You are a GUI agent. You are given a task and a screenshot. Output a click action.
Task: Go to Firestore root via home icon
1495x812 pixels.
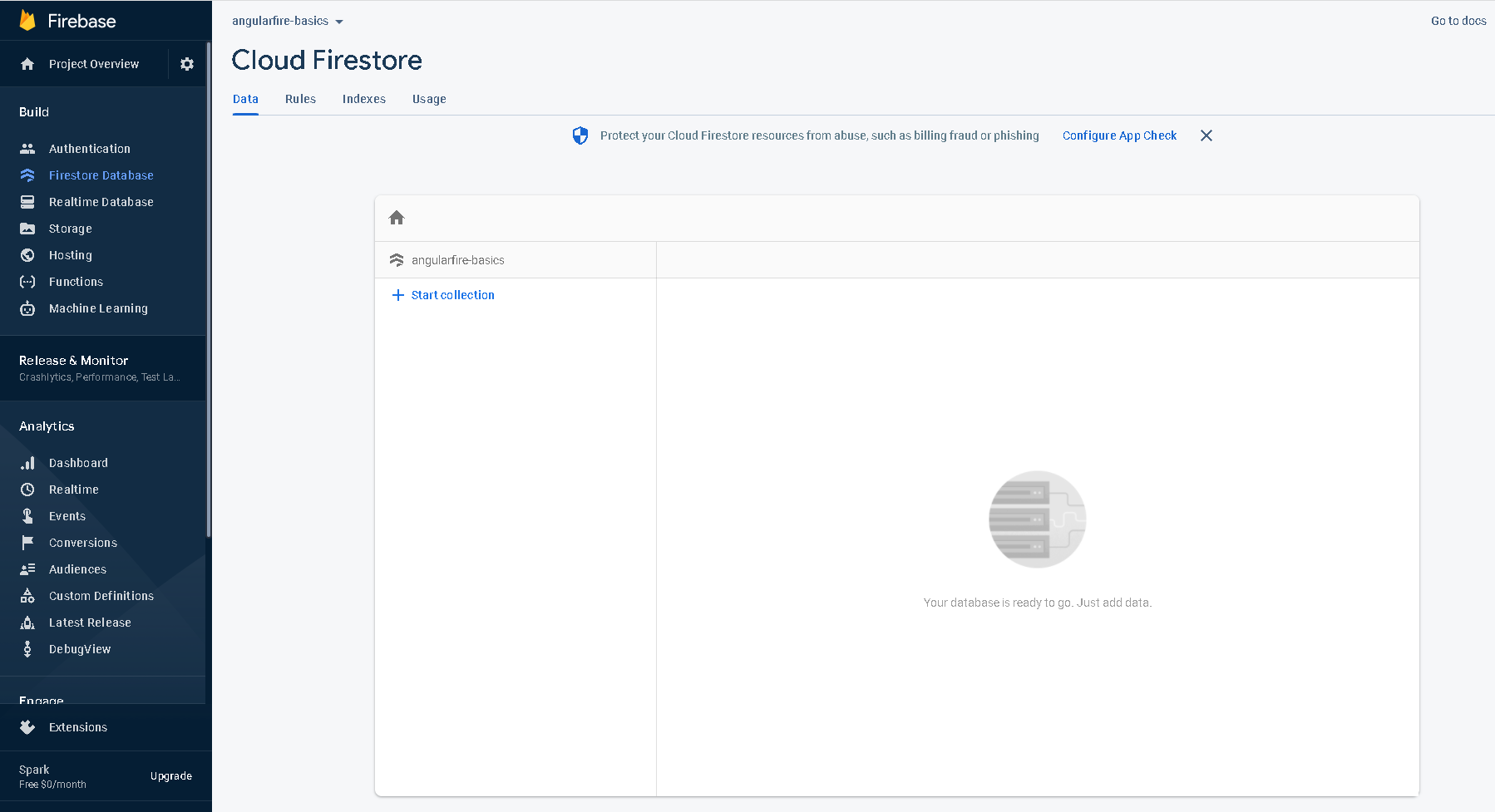(397, 218)
